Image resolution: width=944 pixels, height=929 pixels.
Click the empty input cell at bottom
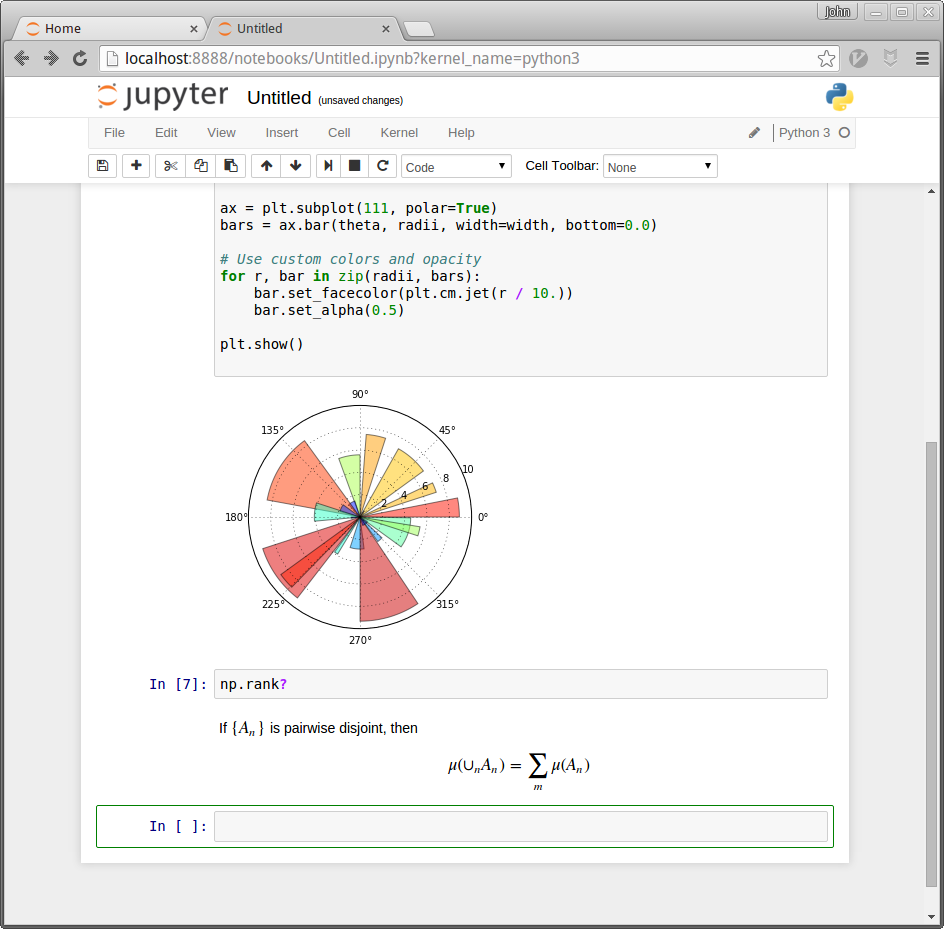point(520,826)
